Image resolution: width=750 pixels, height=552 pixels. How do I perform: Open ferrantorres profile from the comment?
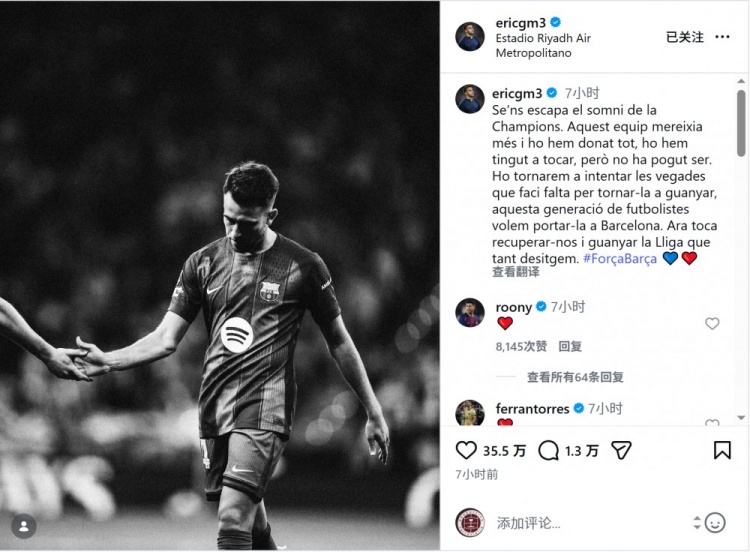(532, 408)
